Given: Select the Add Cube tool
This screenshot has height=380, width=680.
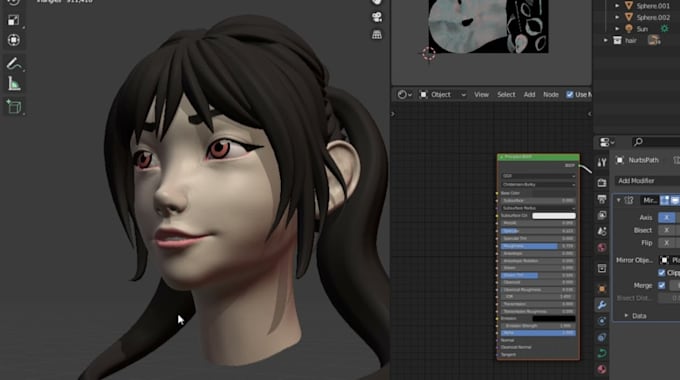Looking at the screenshot, I should tap(13, 106).
